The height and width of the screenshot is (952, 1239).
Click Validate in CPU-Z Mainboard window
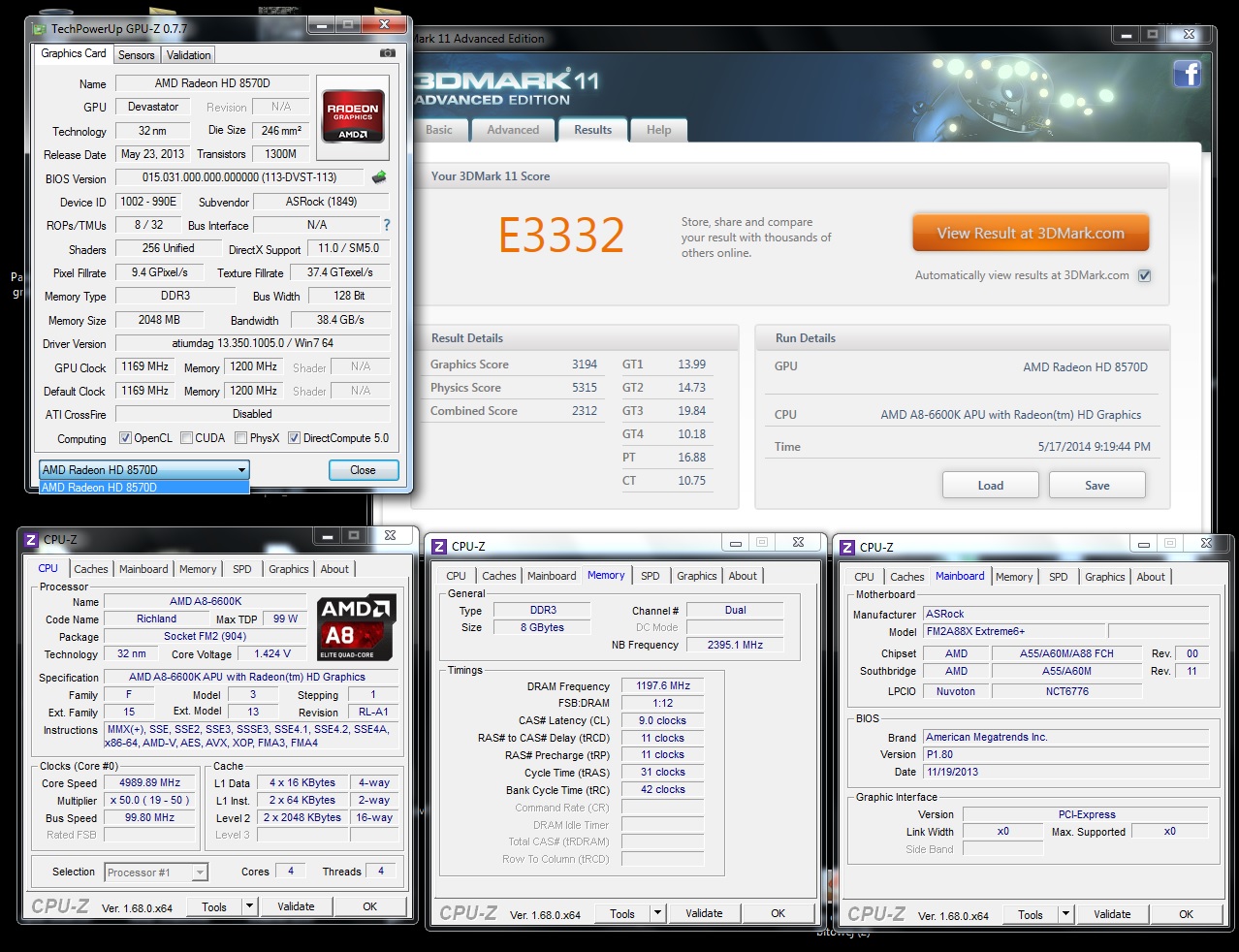point(1112,914)
